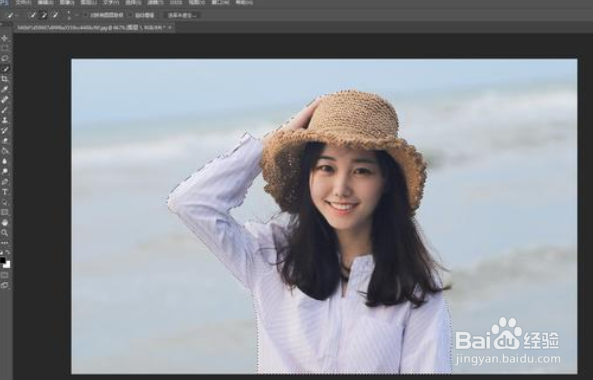593x380 pixels.
Task: Click the Select and Mask button
Action: point(182,16)
